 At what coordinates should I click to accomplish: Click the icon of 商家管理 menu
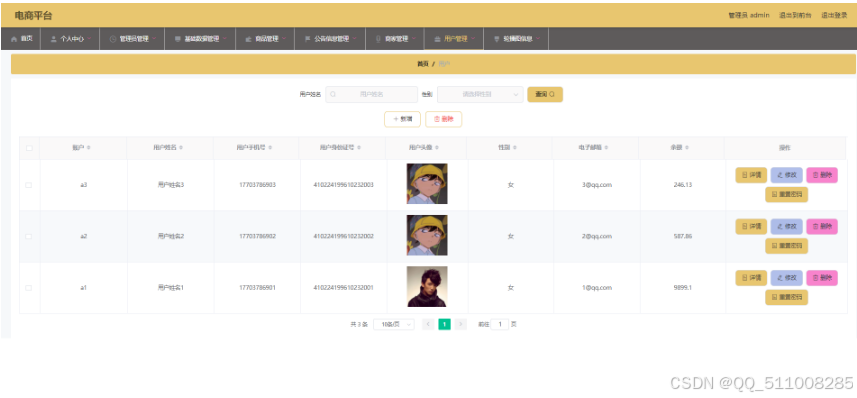(378, 39)
